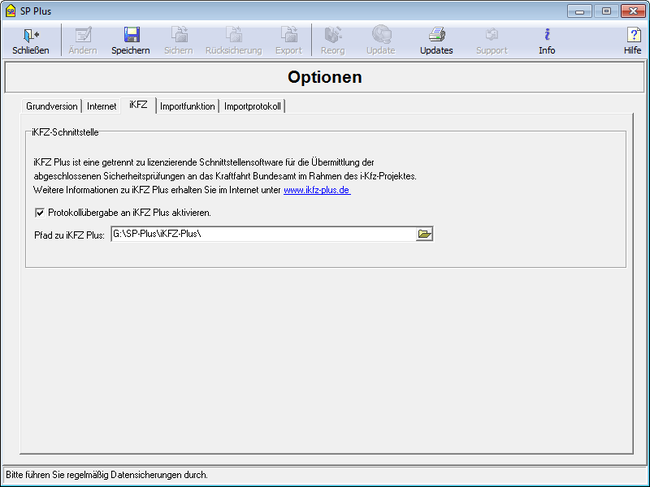
Task: Open the Importfunktion tab
Action: pyautogui.click(x=187, y=106)
